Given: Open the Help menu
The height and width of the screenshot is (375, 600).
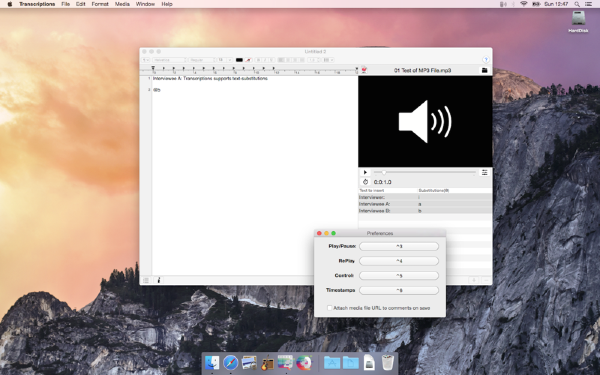Looking at the screenshot, I should tap(167, 4).
